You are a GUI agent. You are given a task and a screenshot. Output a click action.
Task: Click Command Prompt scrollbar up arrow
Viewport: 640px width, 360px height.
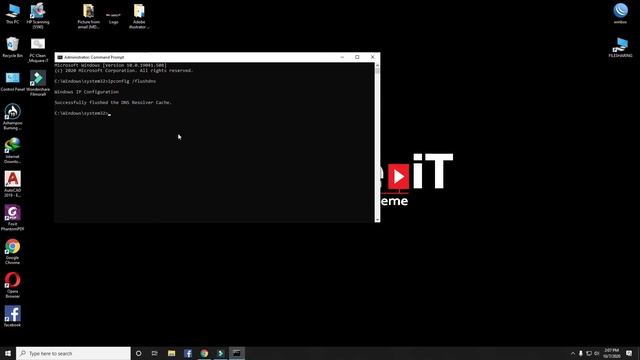point(377,65)
